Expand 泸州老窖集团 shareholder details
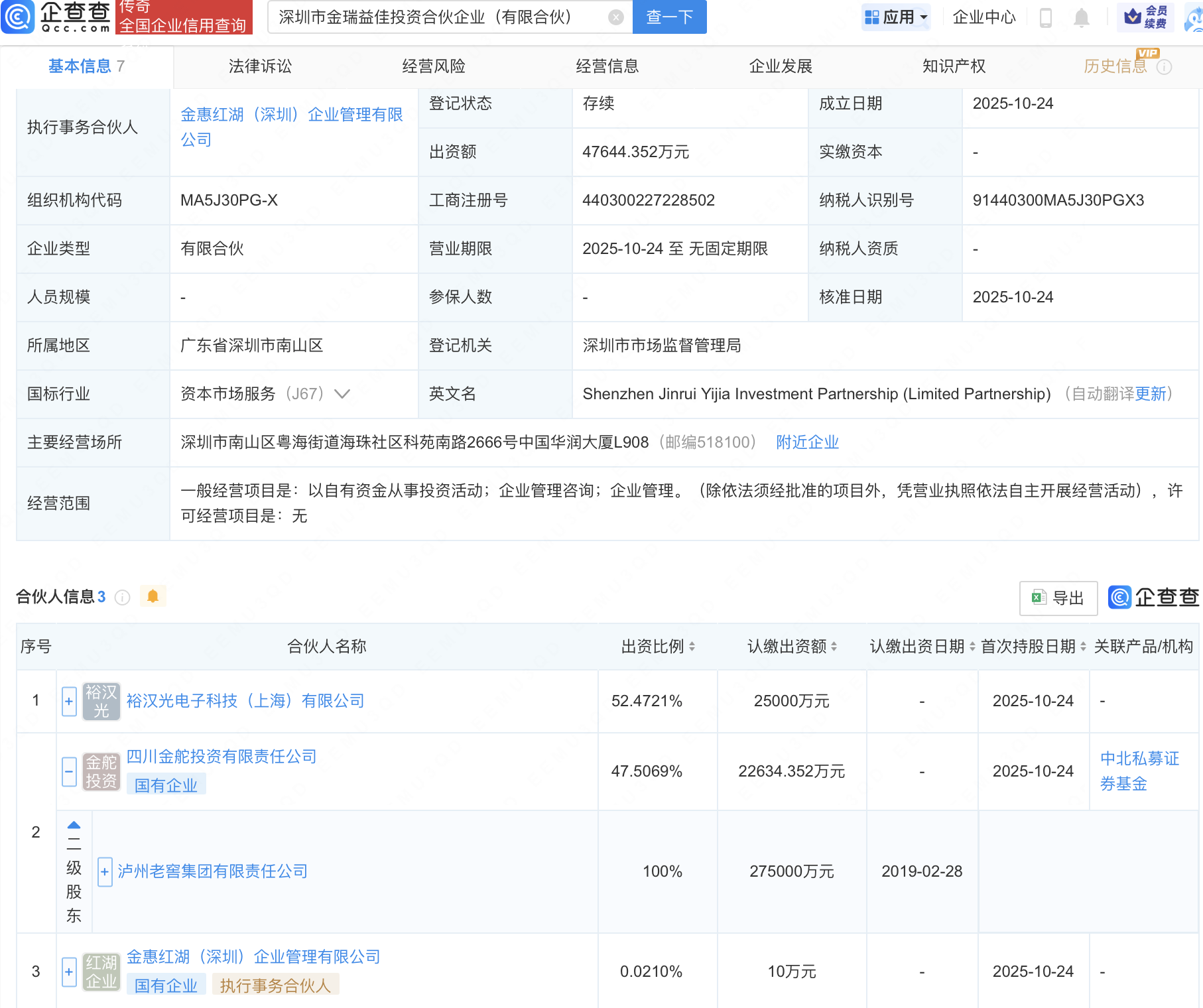Image resolution: width=1203 pixels, height=1008 pixels. [x=104, y=871]
